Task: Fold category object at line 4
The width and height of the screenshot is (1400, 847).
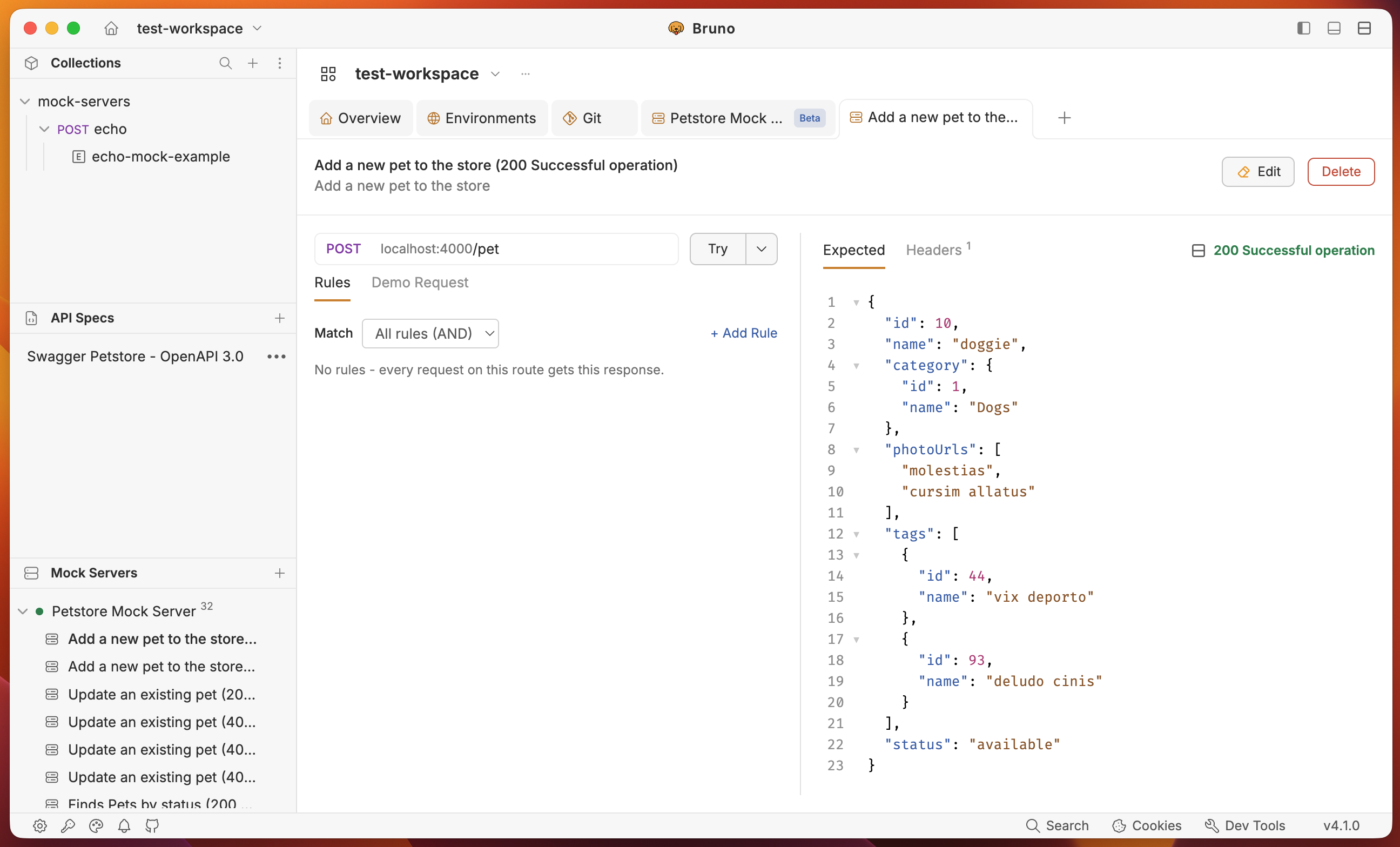Action: [x=856, y=366]
